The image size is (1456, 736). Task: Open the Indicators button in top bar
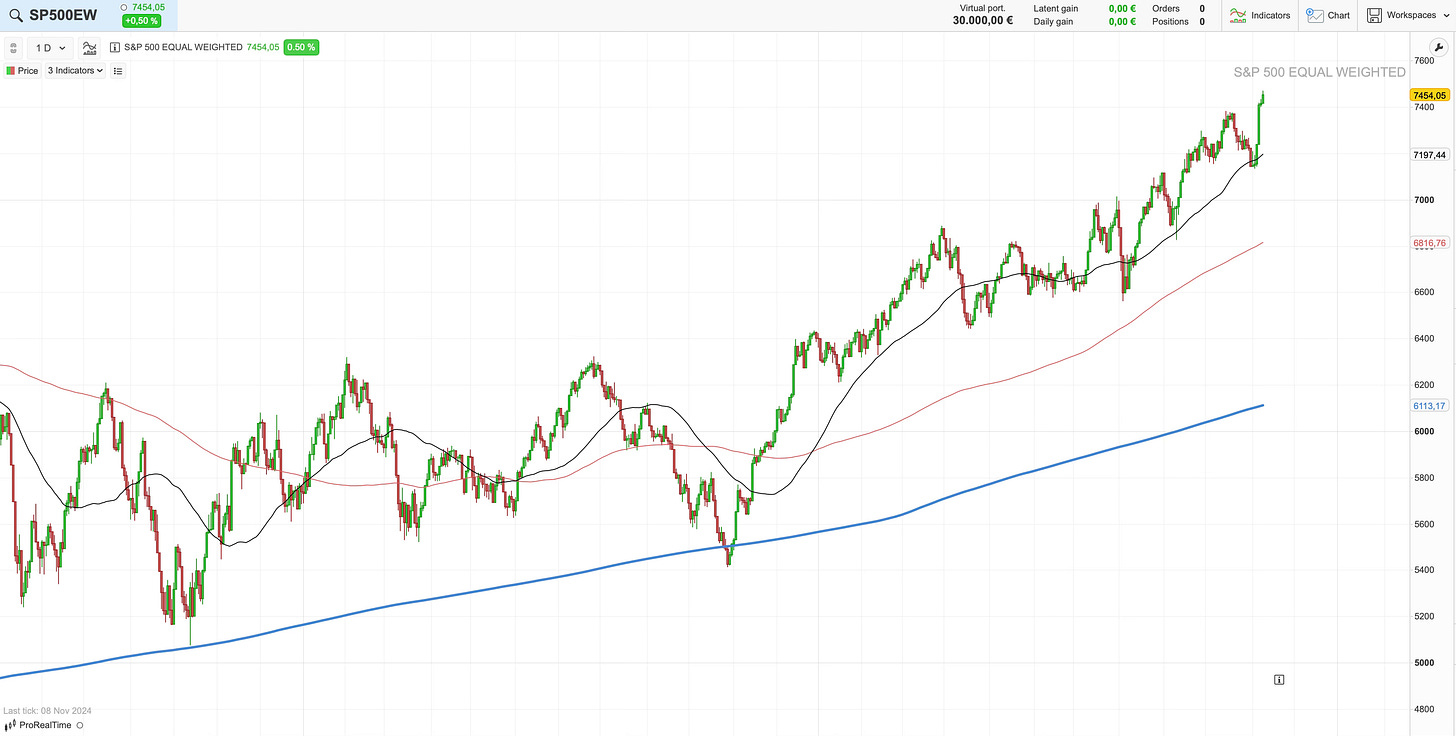(x=1259, y=15)
